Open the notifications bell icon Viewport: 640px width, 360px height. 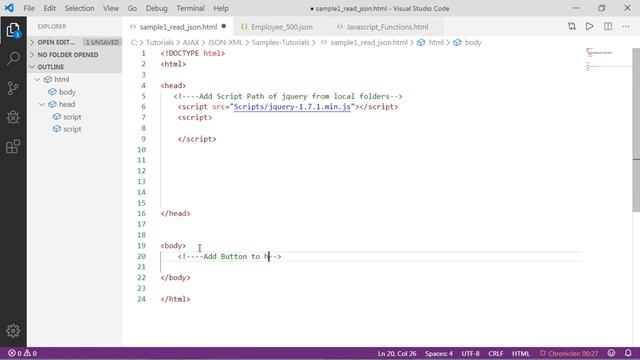[628, 353]
